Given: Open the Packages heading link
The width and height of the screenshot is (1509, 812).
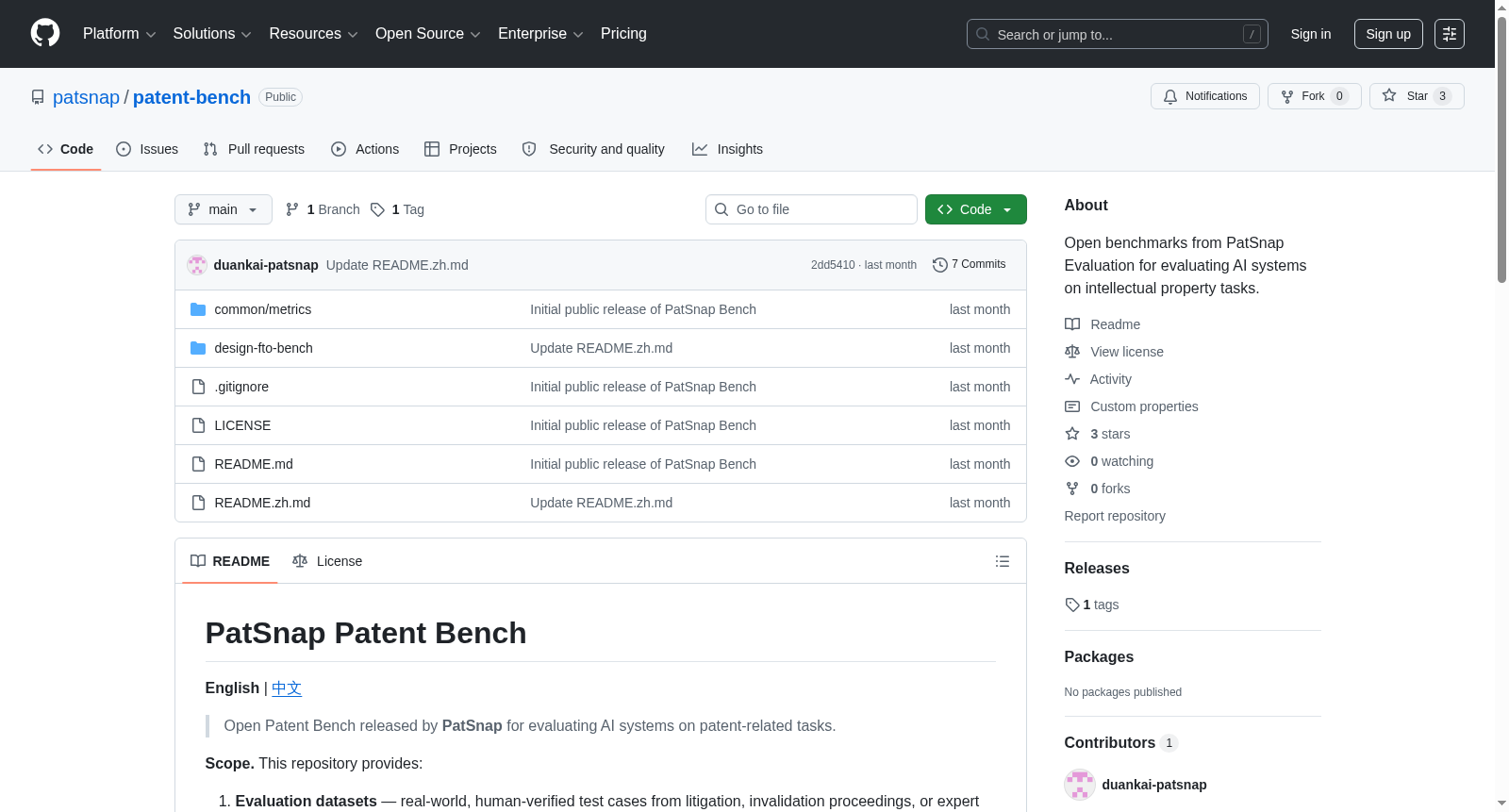Looking at the screenshot, I should pyautogui.click(x=1099, y=657).
